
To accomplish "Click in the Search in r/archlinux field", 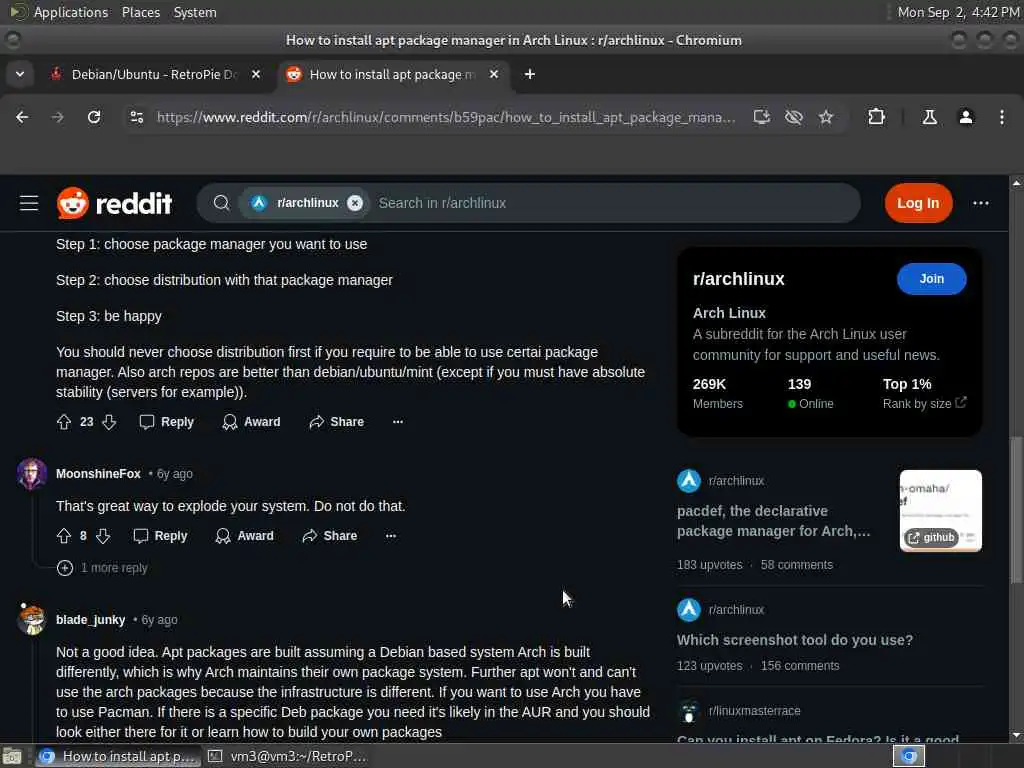I will pyautogui.click(x=614, y=203).
